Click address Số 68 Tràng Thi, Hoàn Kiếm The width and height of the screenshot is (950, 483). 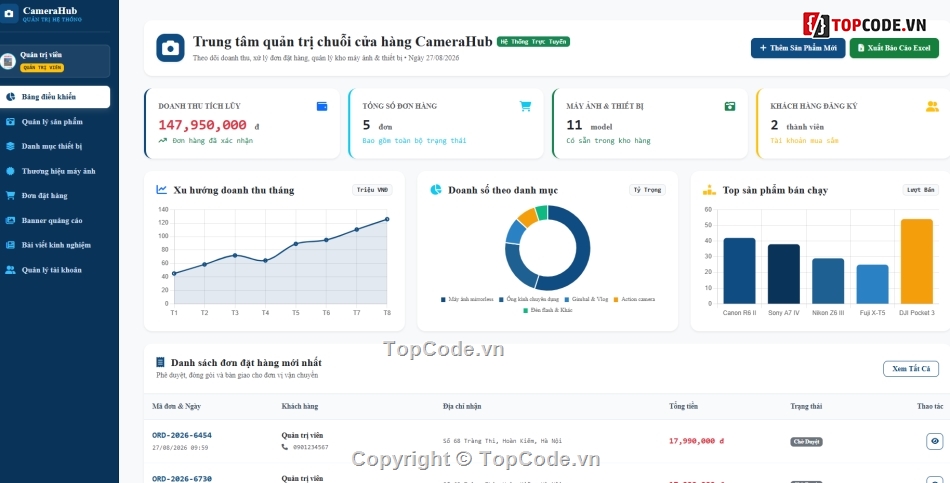point(502,441)
